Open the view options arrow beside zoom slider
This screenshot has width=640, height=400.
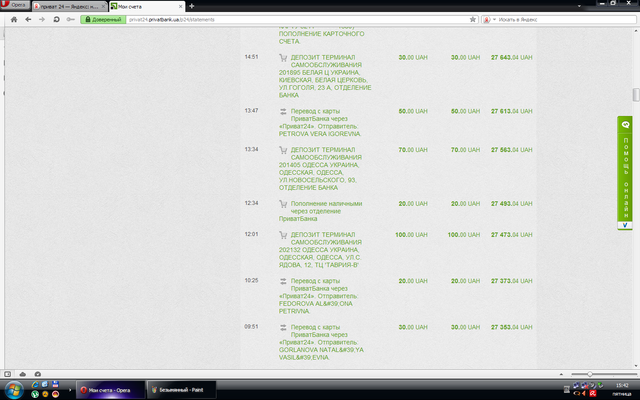pos(561,374)
